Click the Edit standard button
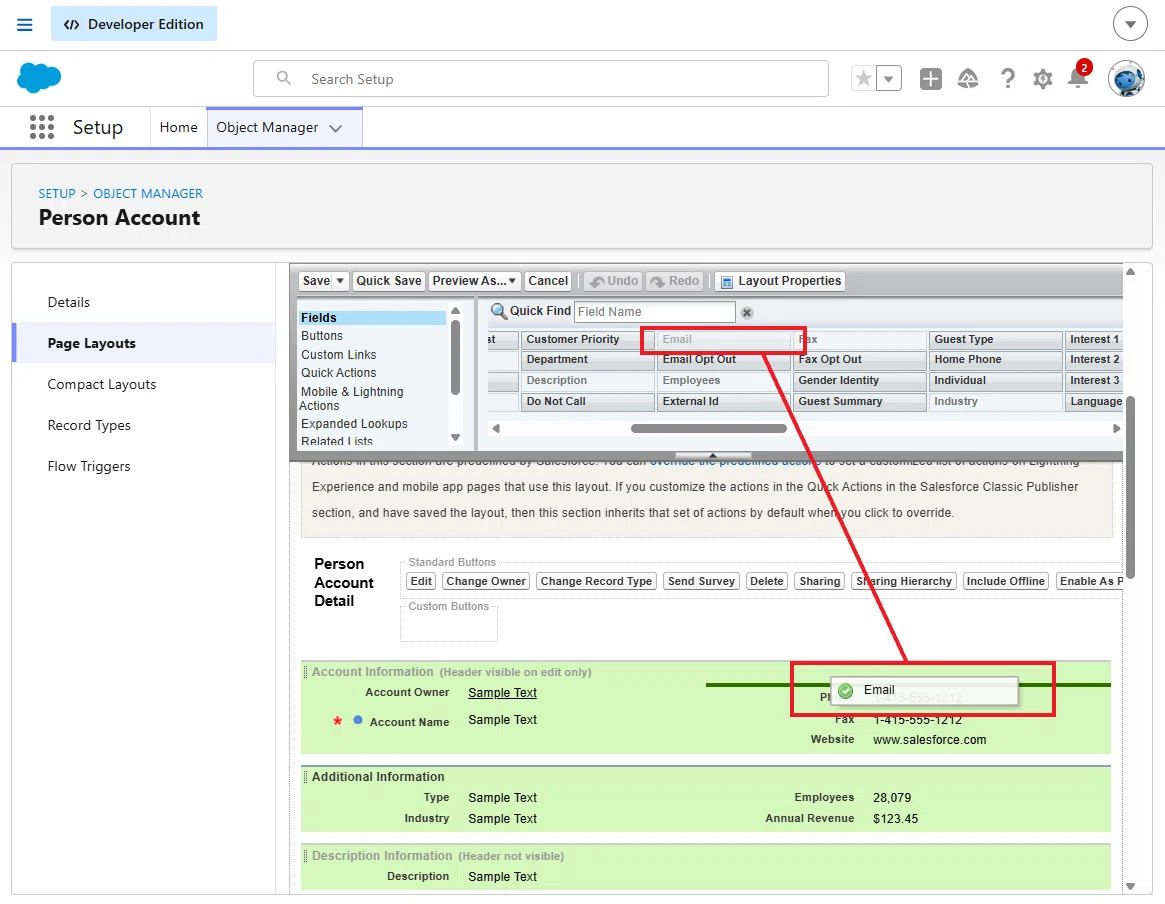The height and width of the screenshot is (904, 1165). pos(421,581)
